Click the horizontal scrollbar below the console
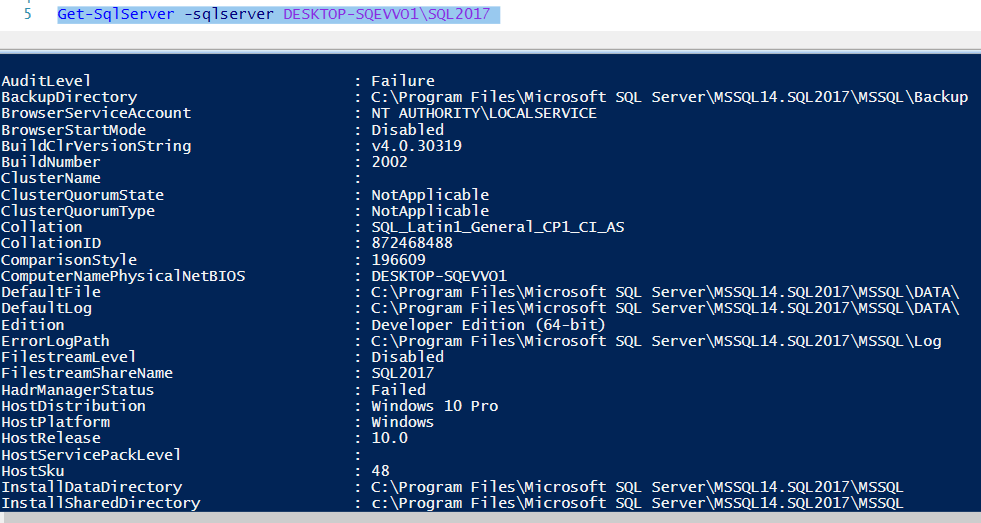The image size is (981, 523). coord(490,517)
